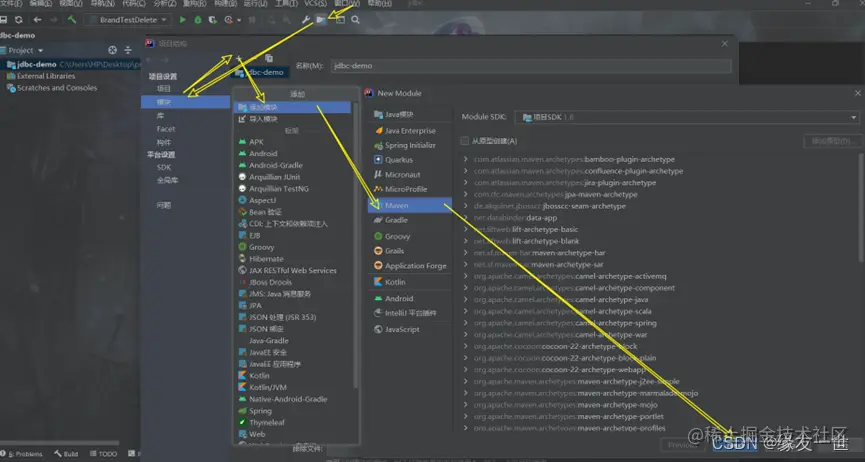Select jdbc-demo module in Project Structure
This screenshot has width=865, height=462.
pyautogui.click(x=260, y=72)
